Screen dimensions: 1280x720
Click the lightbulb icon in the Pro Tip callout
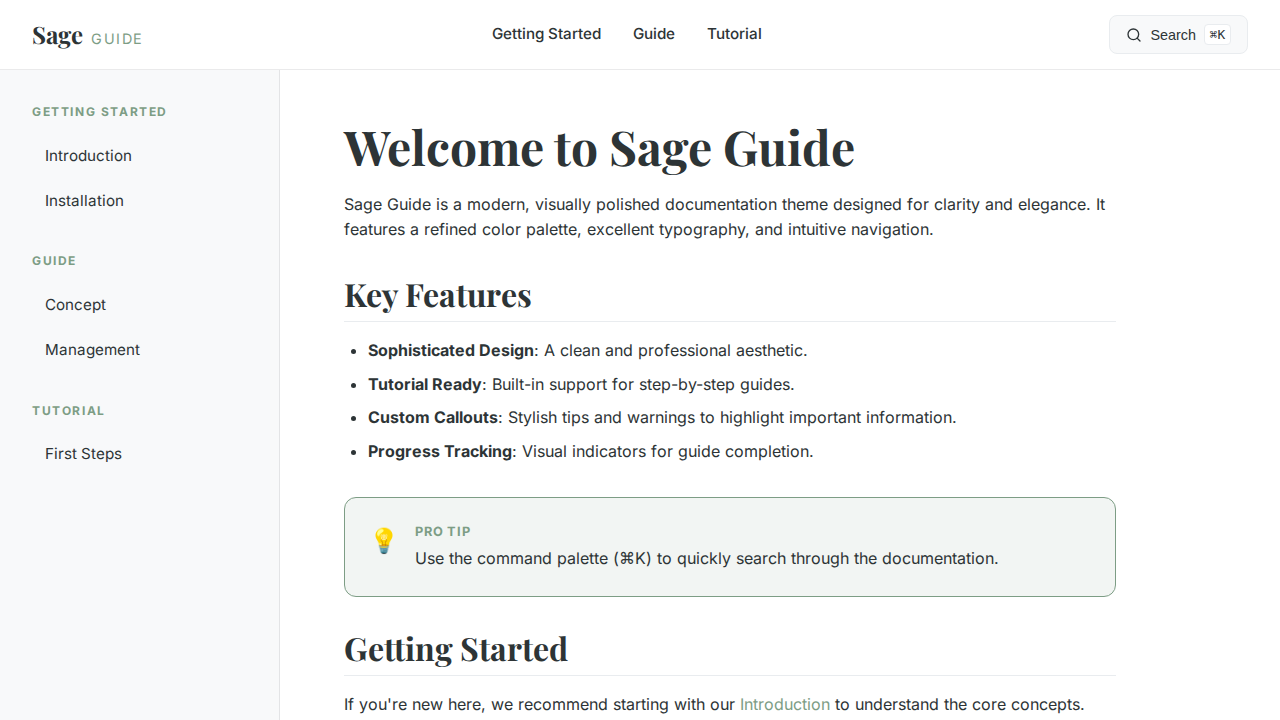pos(384,541)
